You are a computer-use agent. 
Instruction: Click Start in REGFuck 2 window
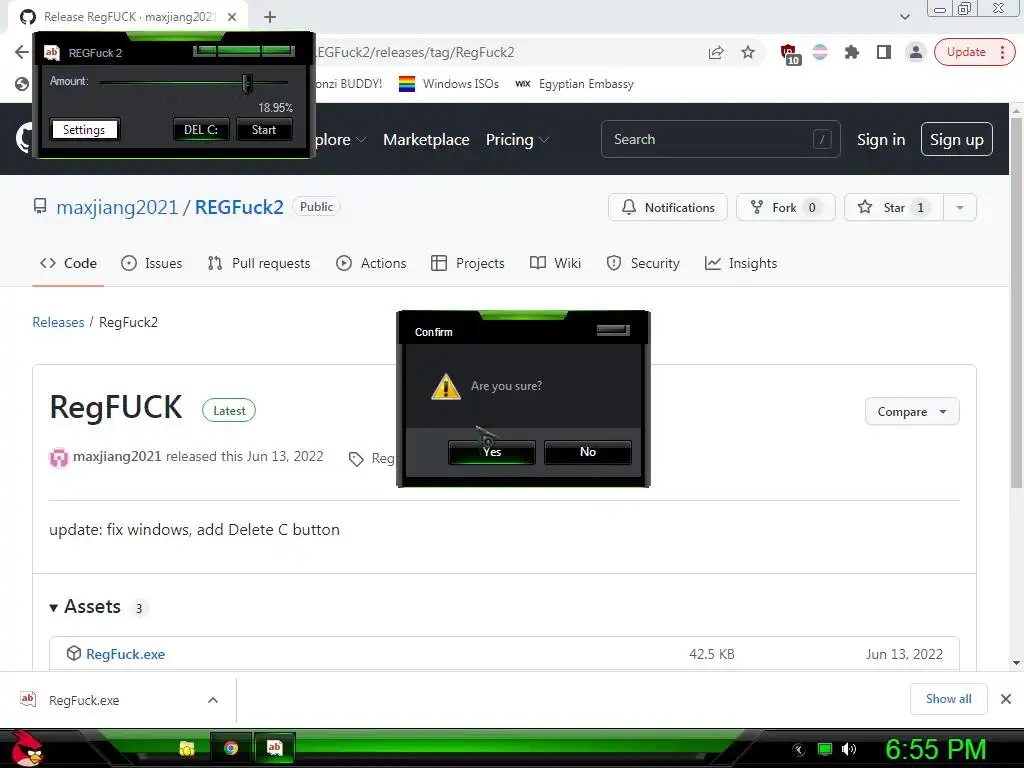point(264,129)
